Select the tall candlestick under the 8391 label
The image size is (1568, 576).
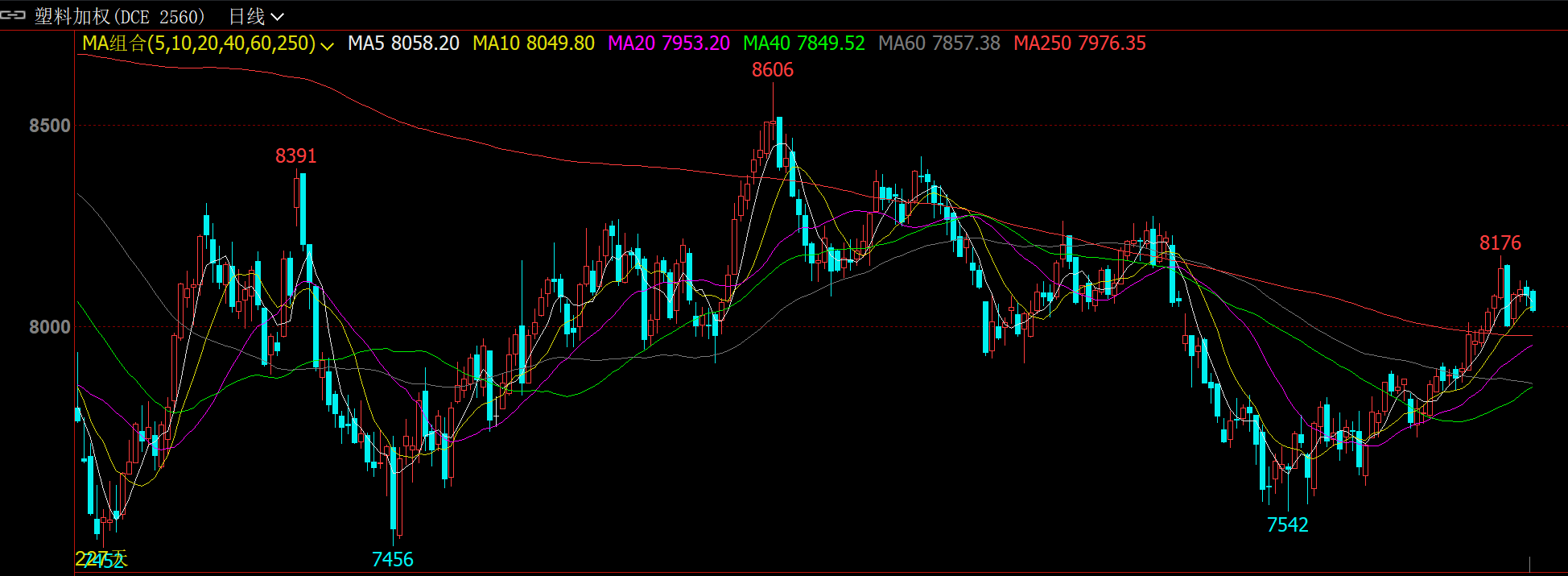(x=303, y=208)
